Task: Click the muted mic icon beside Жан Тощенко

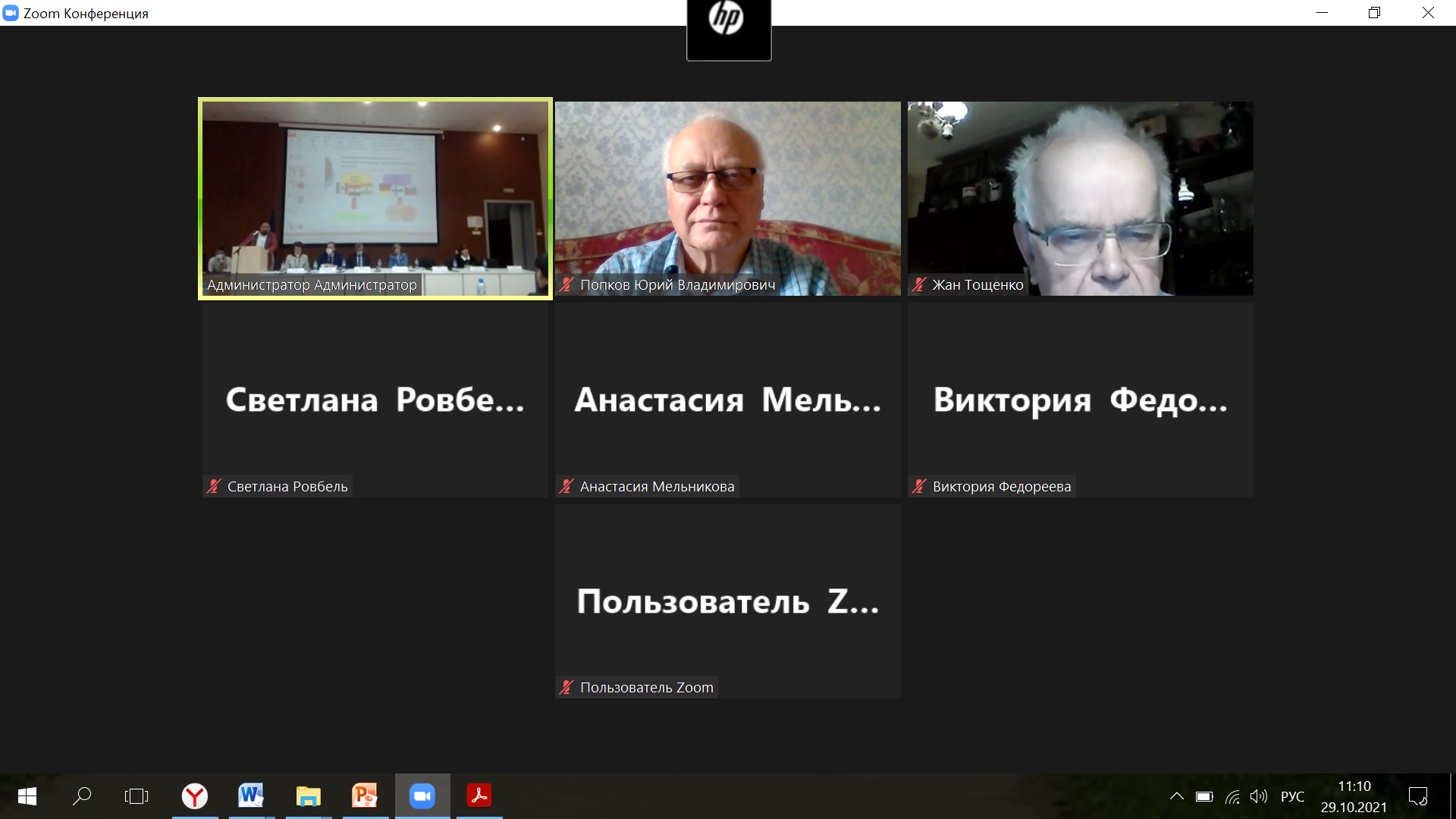Action: tap(919, 285)
